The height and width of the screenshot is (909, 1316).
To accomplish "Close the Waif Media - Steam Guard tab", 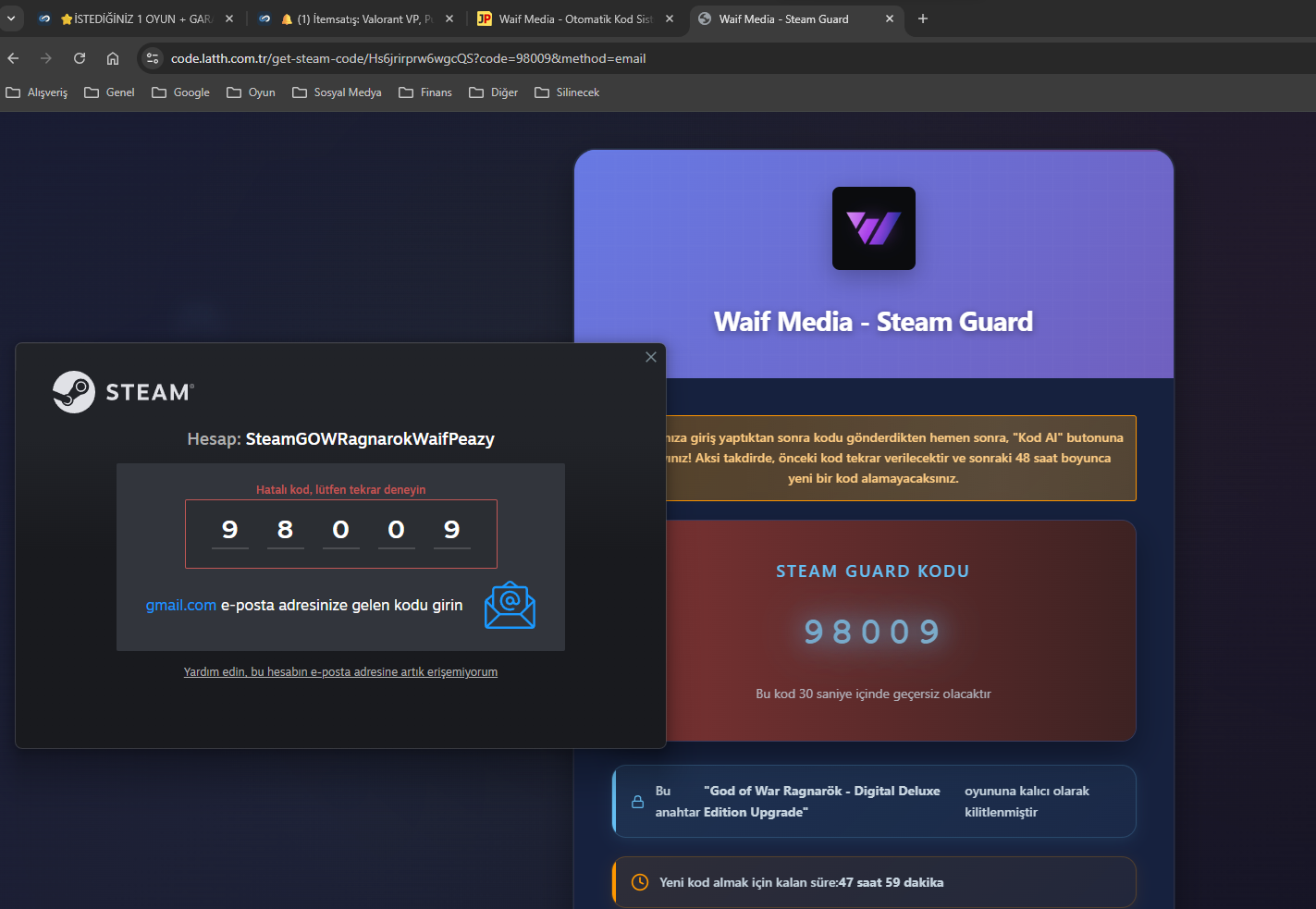I will (x=890, y=18).
